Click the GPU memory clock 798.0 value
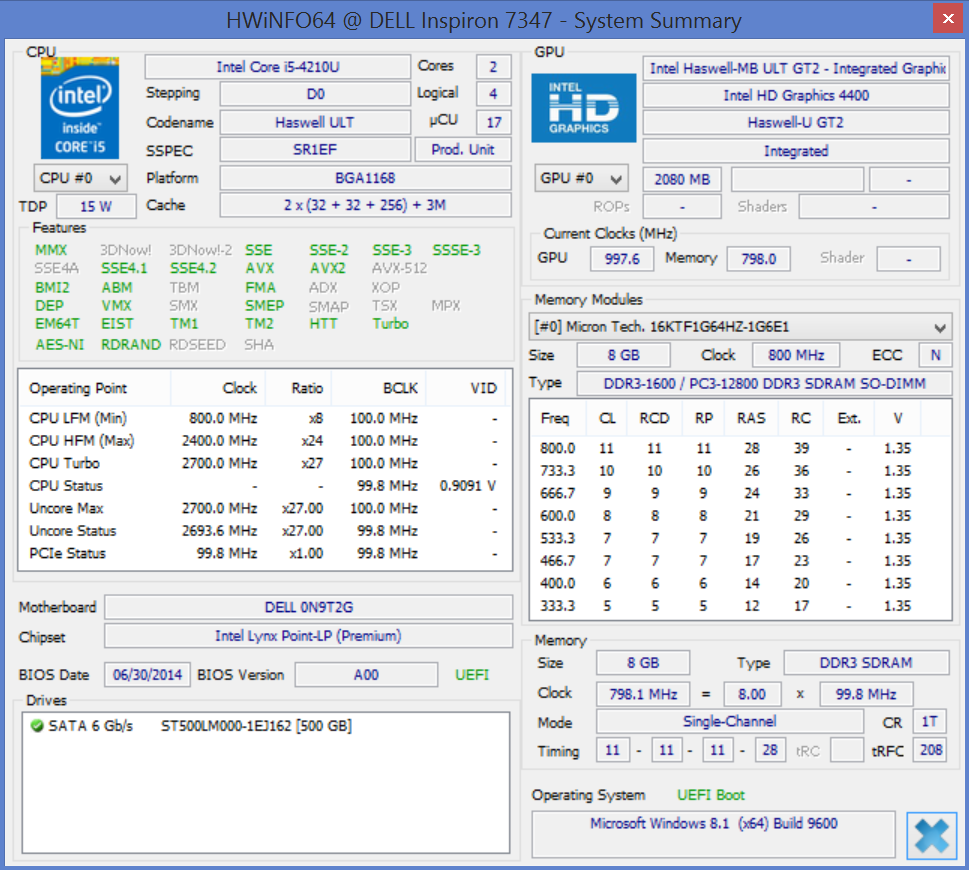969x870 pixels. pyautogui.click(x=759, y=259)
